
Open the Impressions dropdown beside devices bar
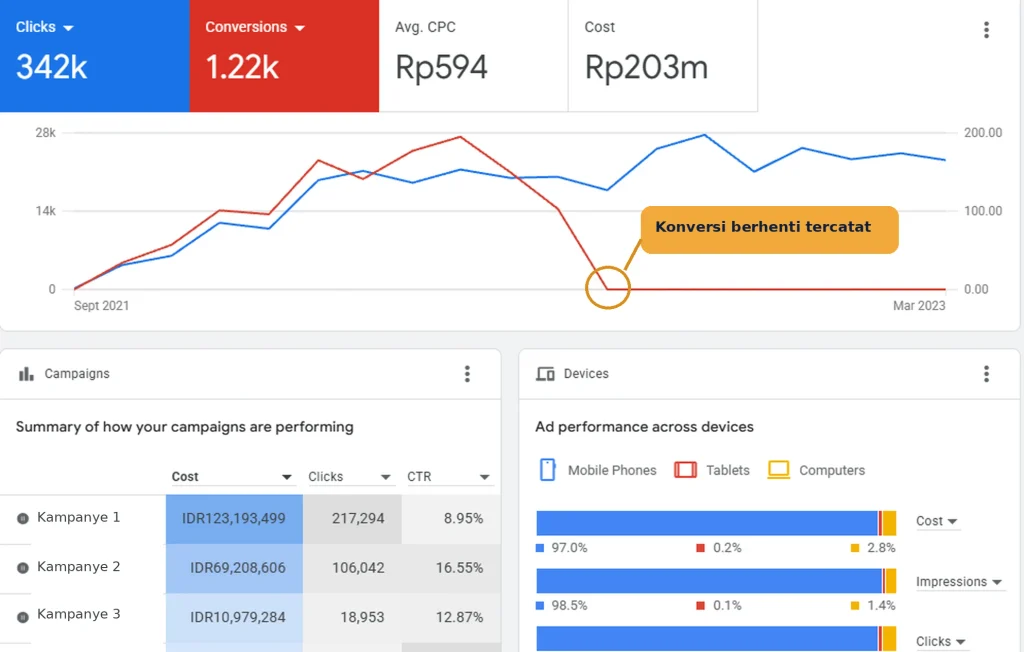coord(959,582)
